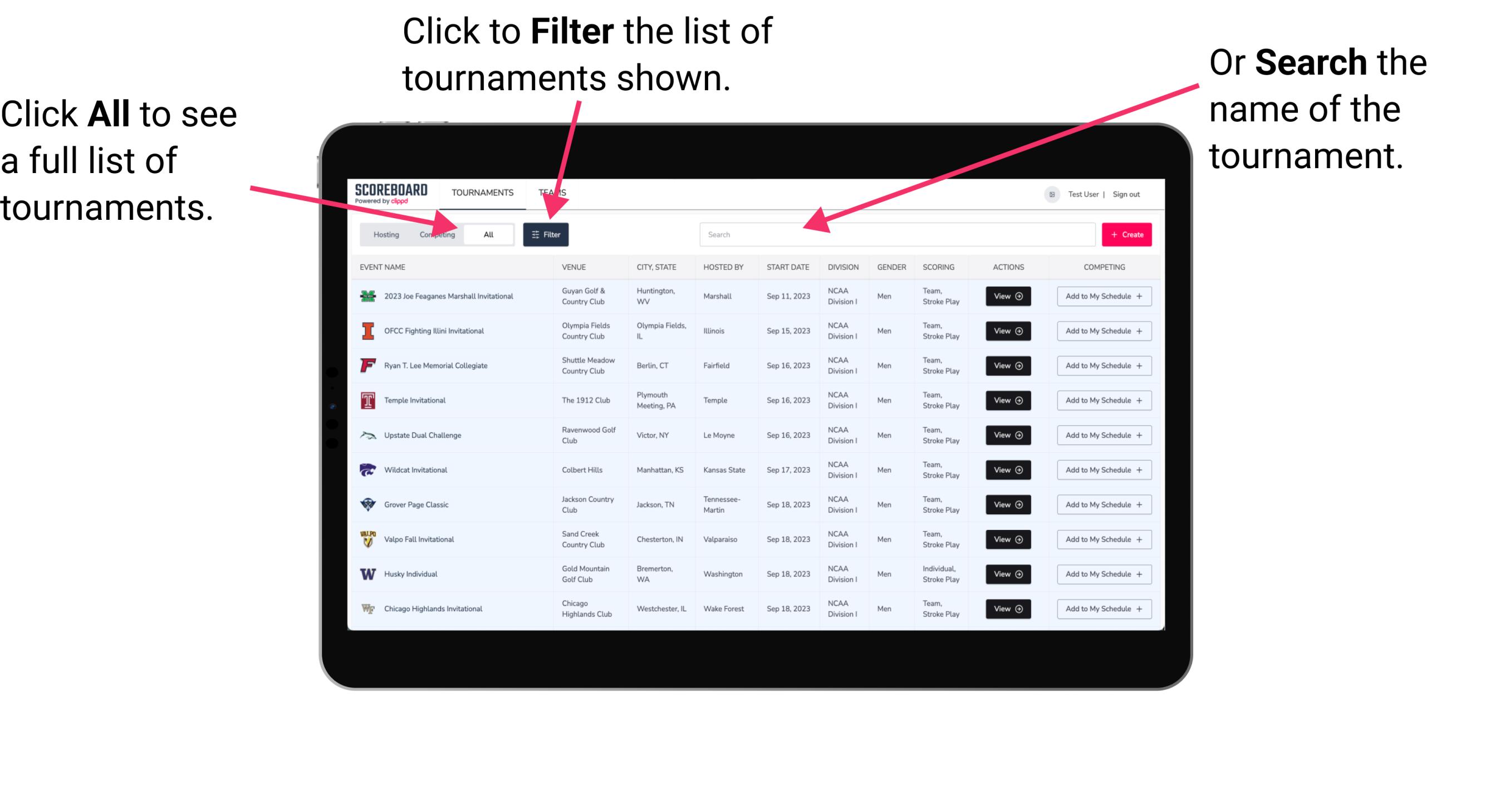Click the Illinois Fighting Illini team icon

click(x=367, y=331)
